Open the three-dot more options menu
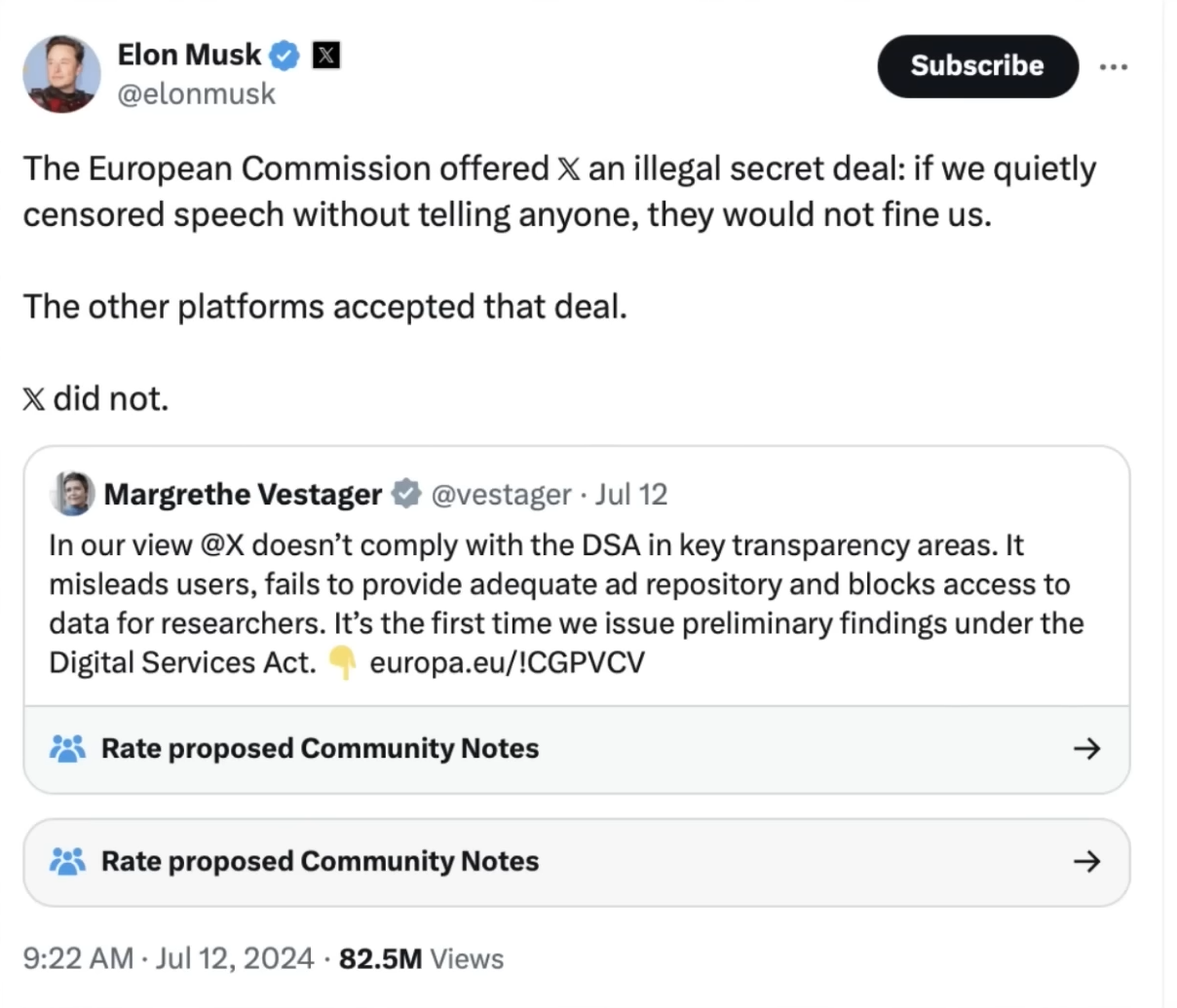 [x=1113, y=67]
